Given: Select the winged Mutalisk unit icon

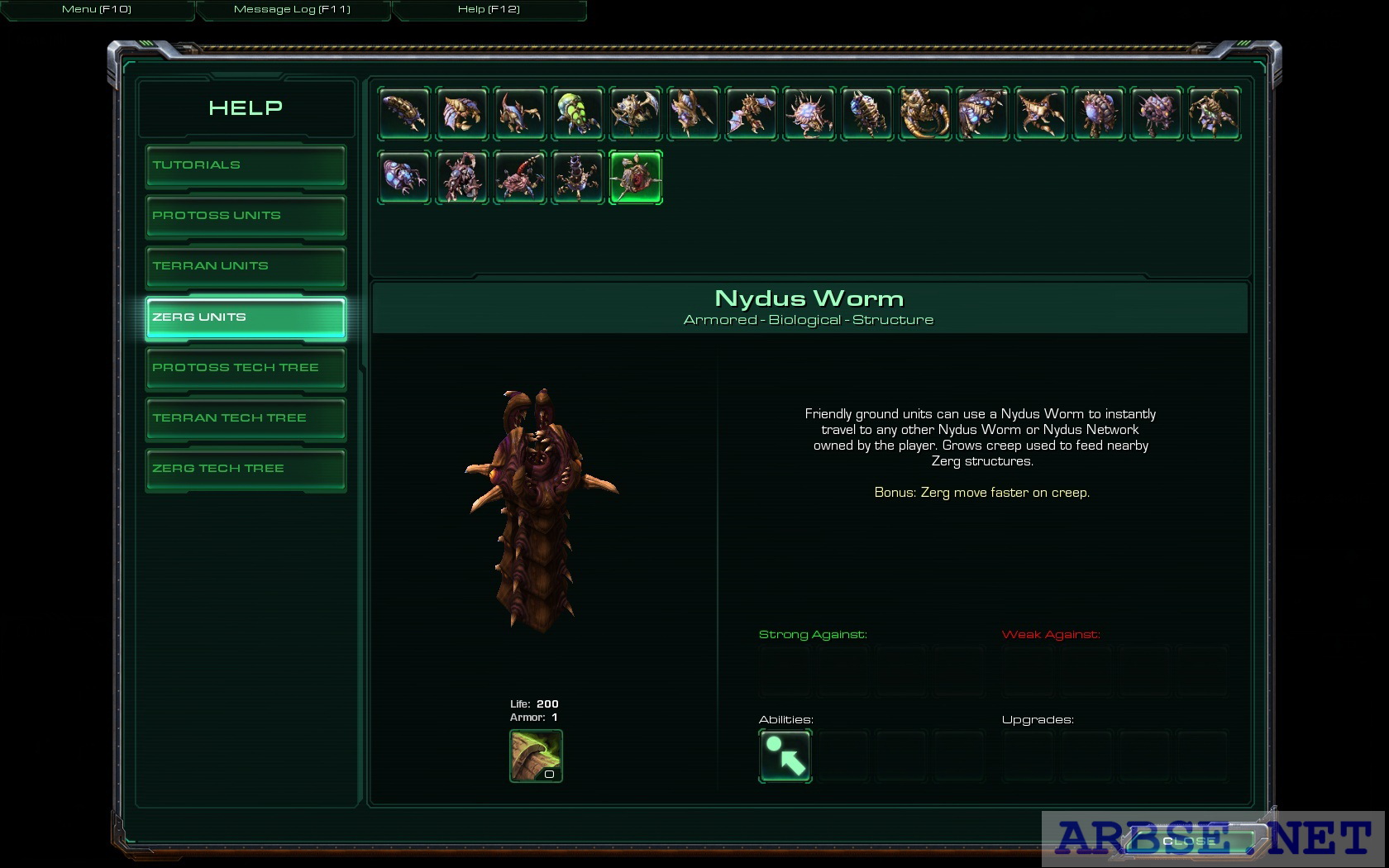Looking at the screenshot, I should point(752,113).
